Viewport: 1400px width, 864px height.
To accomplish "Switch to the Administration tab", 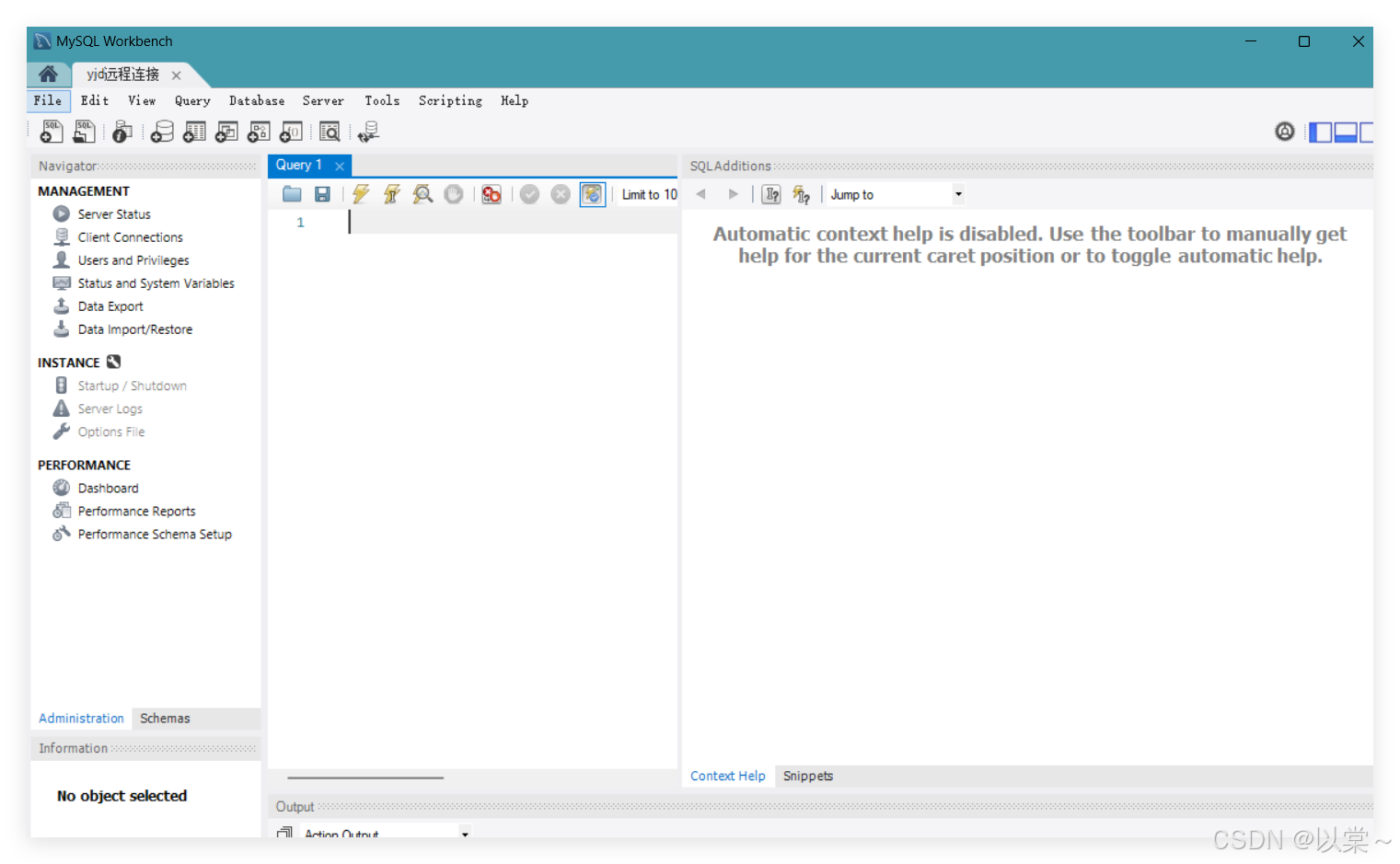I will coord(81,719).
